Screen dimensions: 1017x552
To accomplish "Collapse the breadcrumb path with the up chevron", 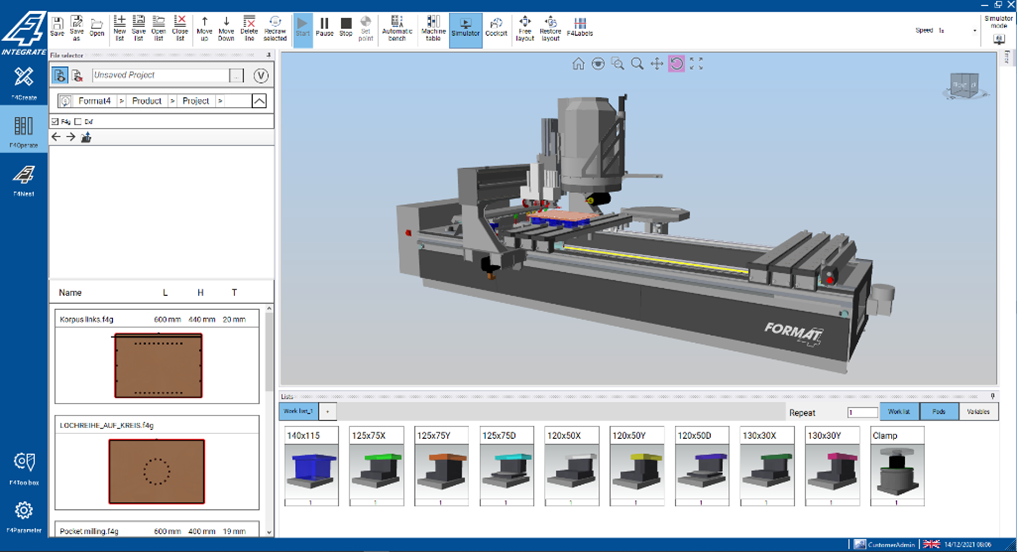I will click(x=259, y=101).
